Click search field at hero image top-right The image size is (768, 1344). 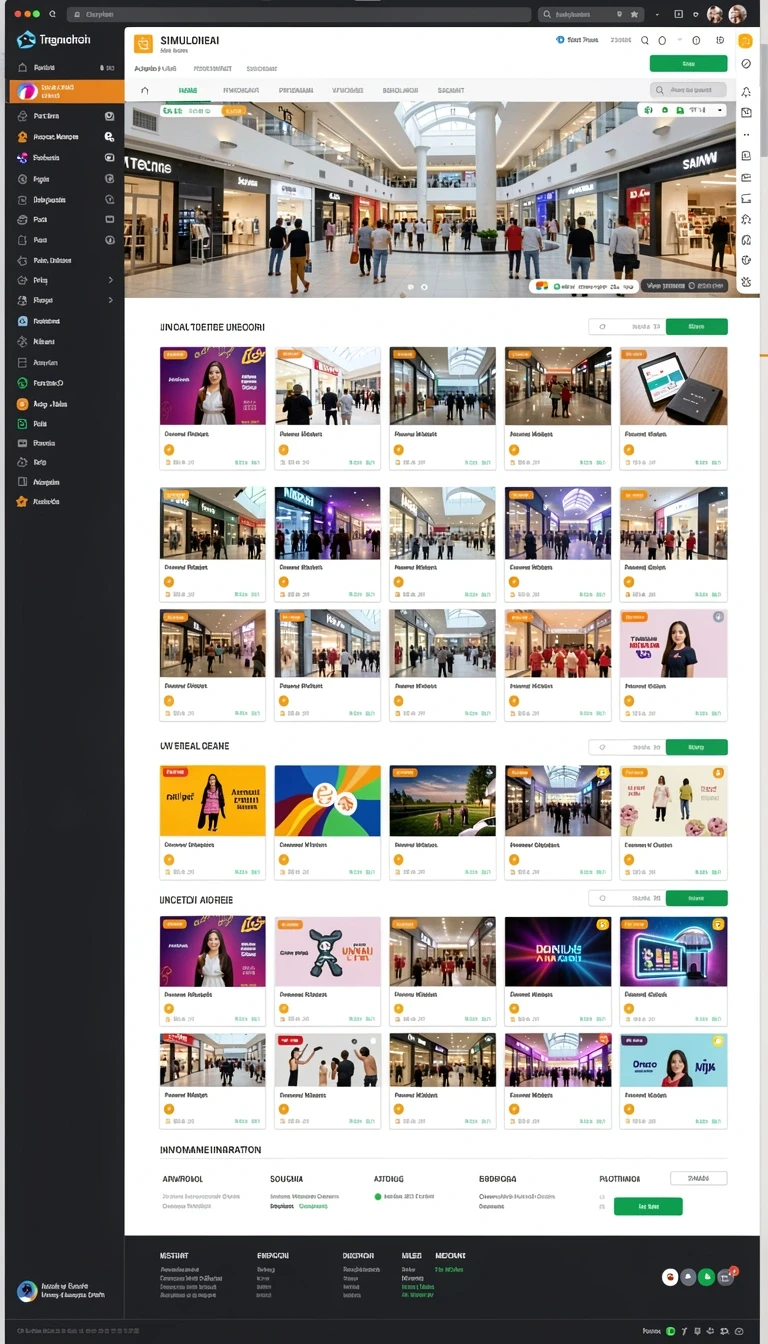coord(690,91)
